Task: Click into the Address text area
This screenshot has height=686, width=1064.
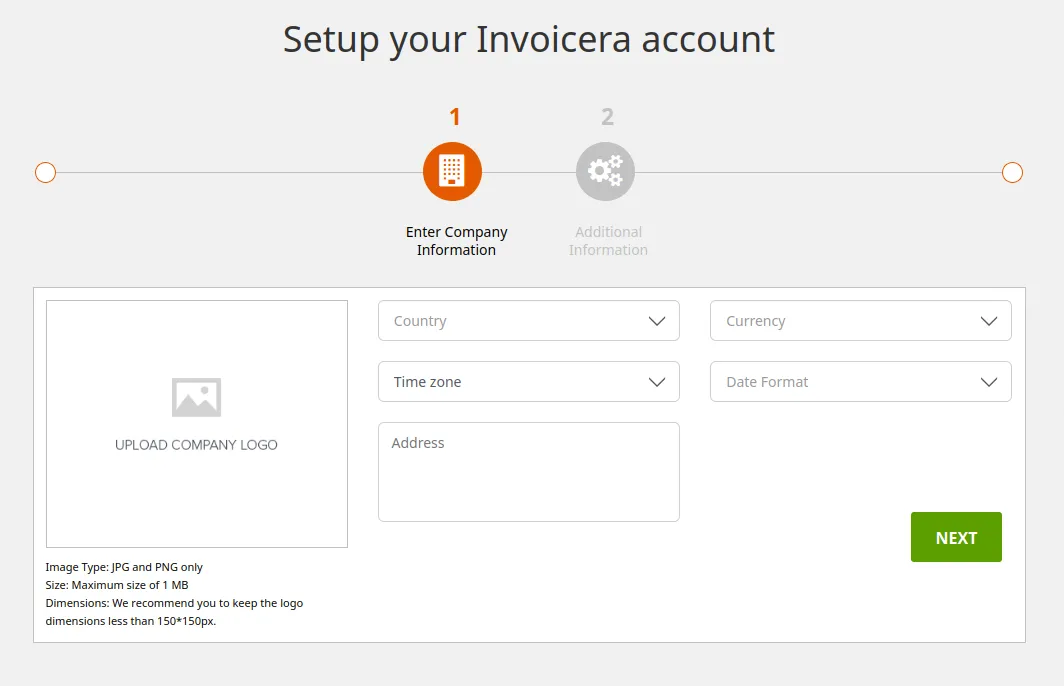Action: [x=529, y=472]
